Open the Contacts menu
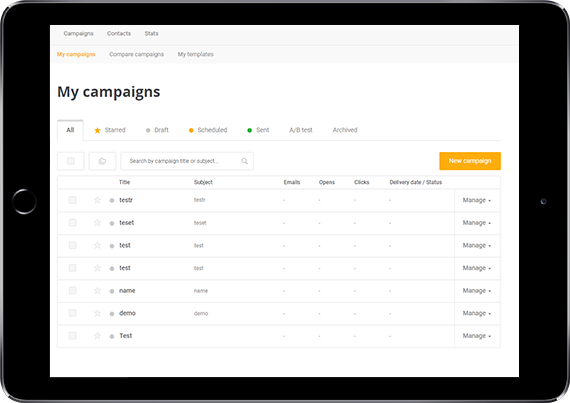 click(x=119, y=33)
